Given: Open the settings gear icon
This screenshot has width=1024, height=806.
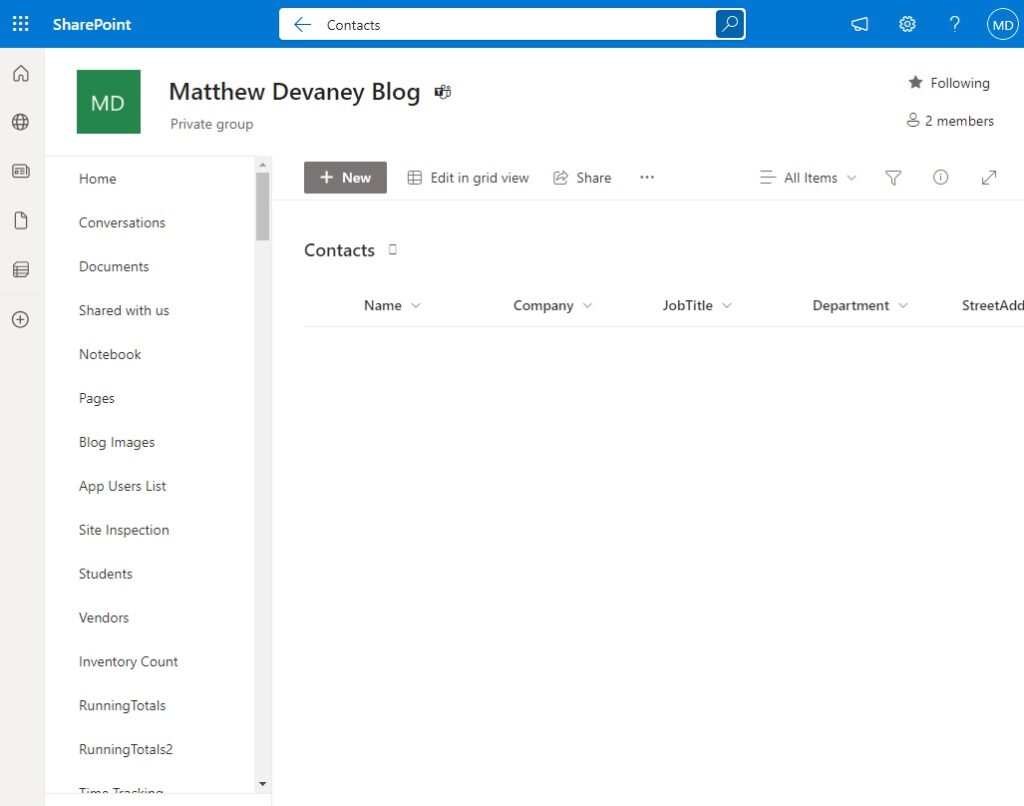Looking at the screenshot, I should [906, 24].
